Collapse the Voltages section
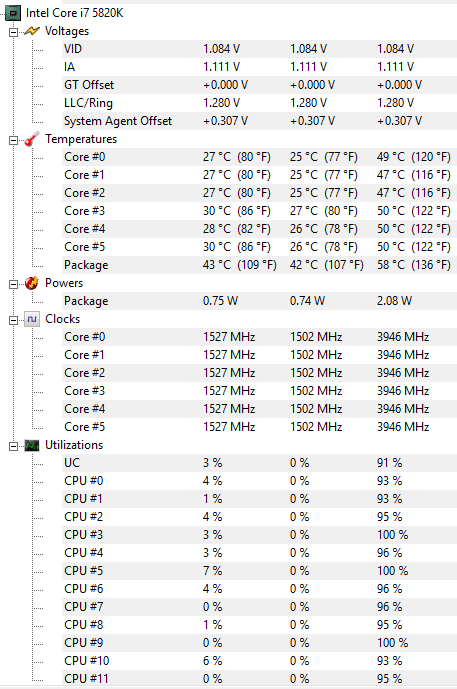Viewport: 457px width, 689px height. [14, 32]
